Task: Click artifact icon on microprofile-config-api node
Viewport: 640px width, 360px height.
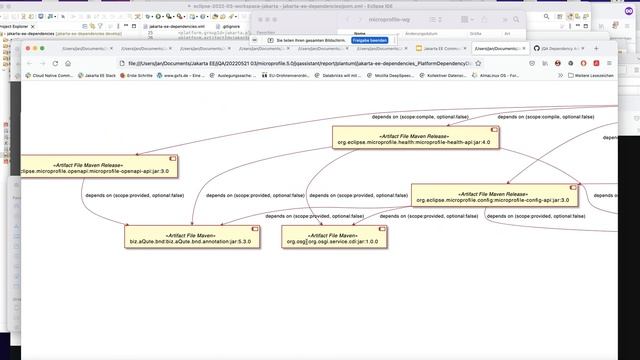Action: tap(573, 187)
